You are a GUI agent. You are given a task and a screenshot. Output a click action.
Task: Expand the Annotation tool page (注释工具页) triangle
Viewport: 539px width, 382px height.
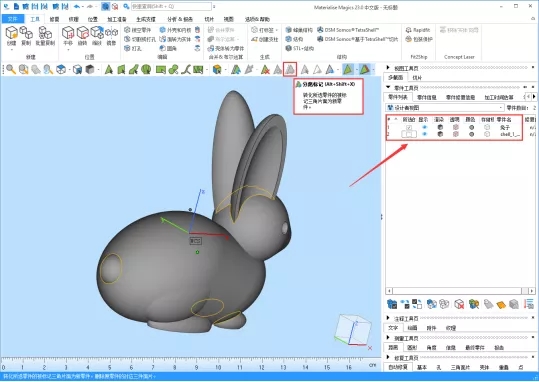pos(388,318)
